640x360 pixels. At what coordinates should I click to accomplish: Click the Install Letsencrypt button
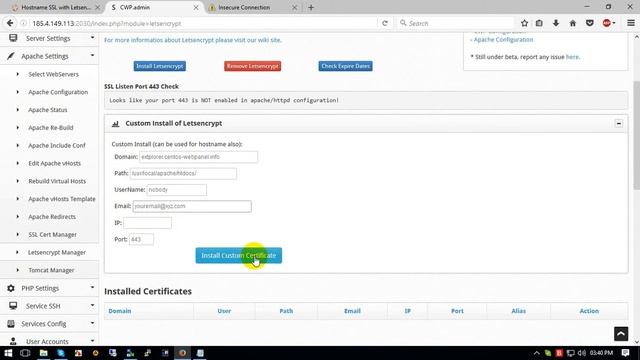click(x=160, y=66)
